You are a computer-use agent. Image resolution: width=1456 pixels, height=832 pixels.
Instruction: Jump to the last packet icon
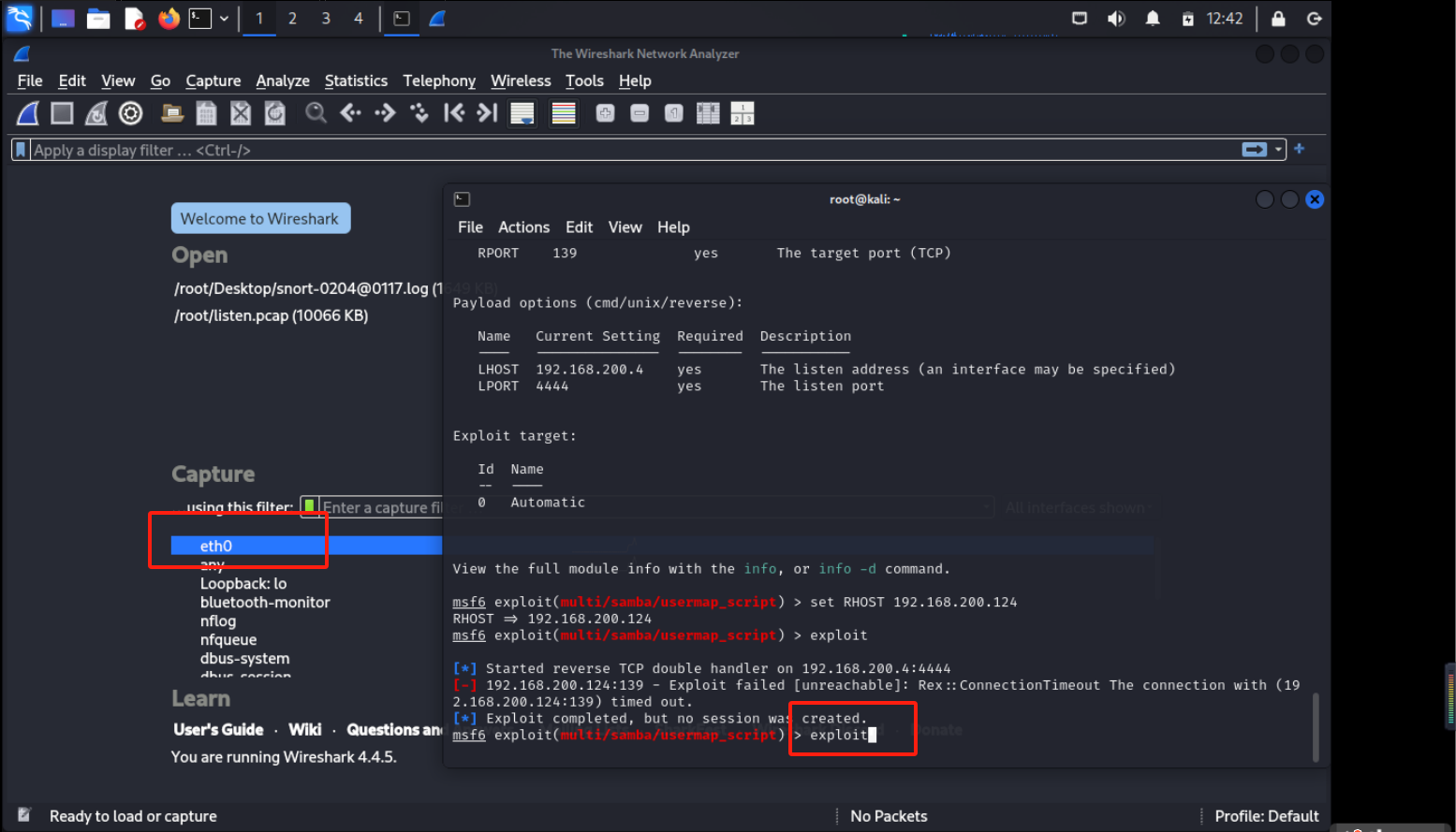(x=487, y=113)
